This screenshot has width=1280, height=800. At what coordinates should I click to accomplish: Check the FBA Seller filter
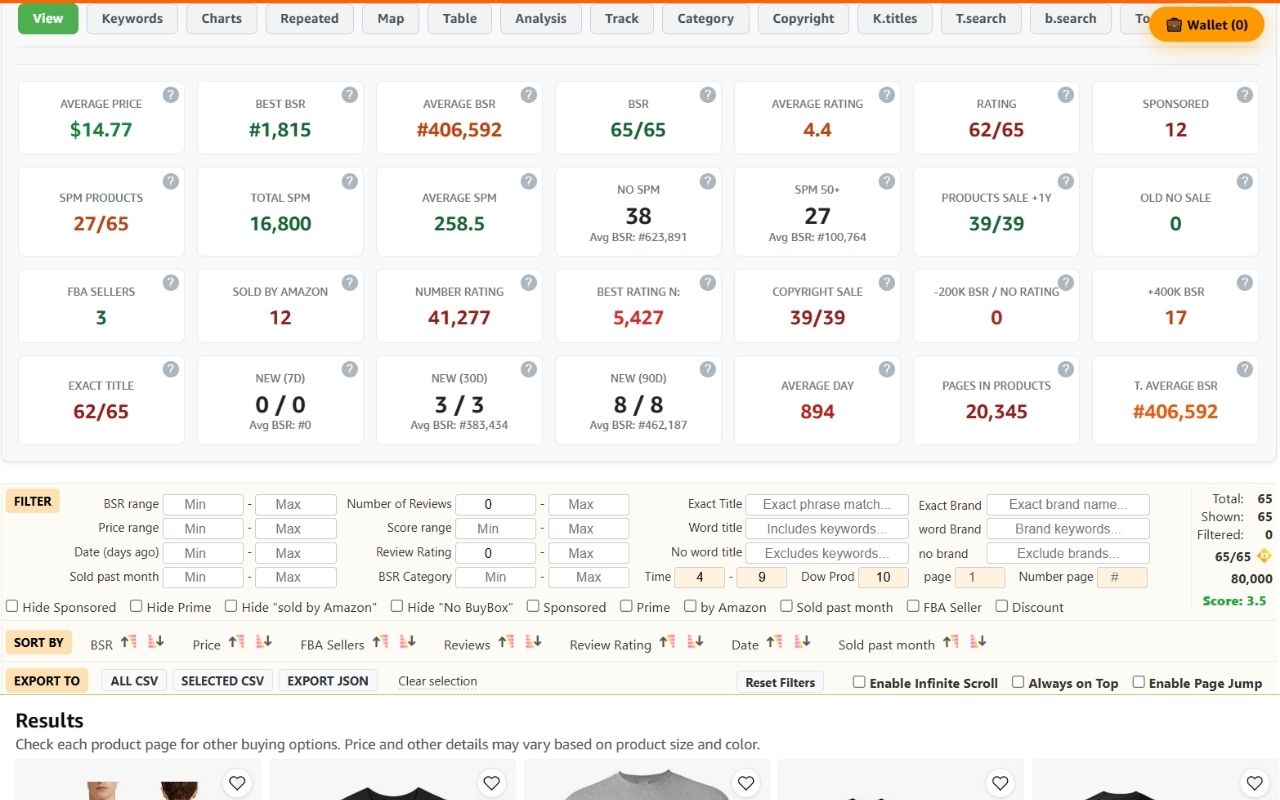[913, 607]
